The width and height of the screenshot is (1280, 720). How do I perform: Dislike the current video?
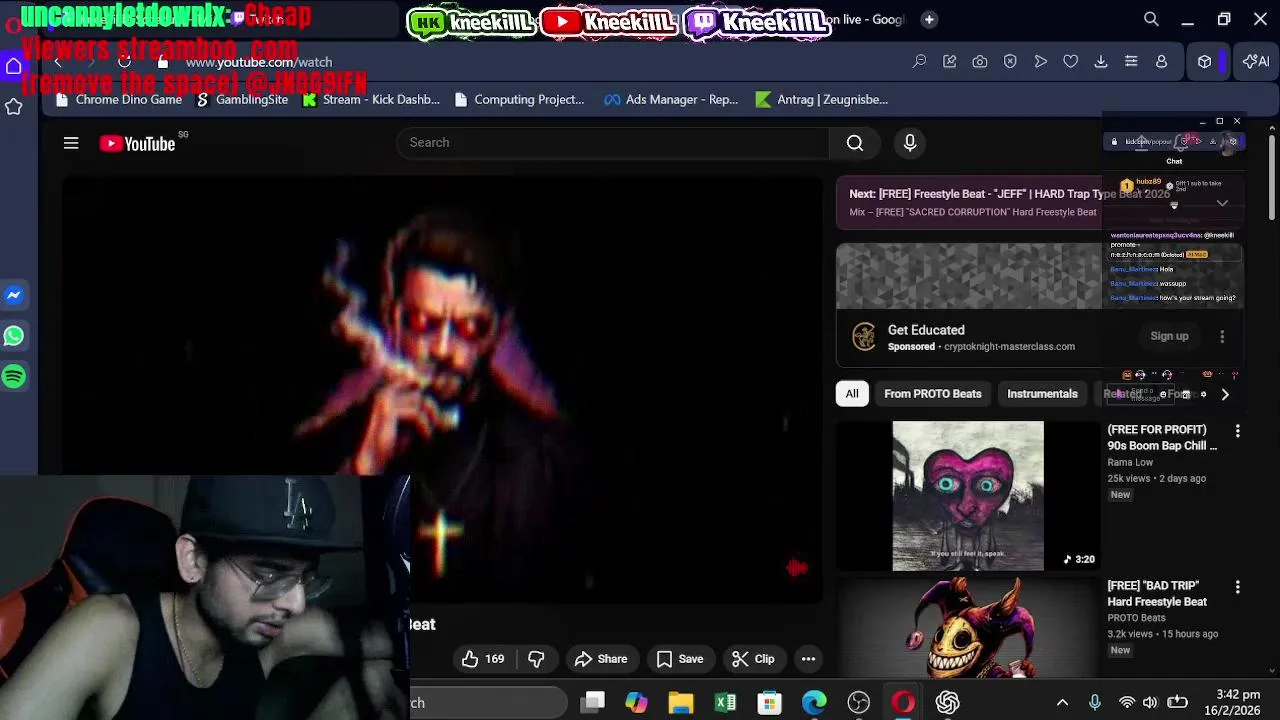[x=536, y=659]
